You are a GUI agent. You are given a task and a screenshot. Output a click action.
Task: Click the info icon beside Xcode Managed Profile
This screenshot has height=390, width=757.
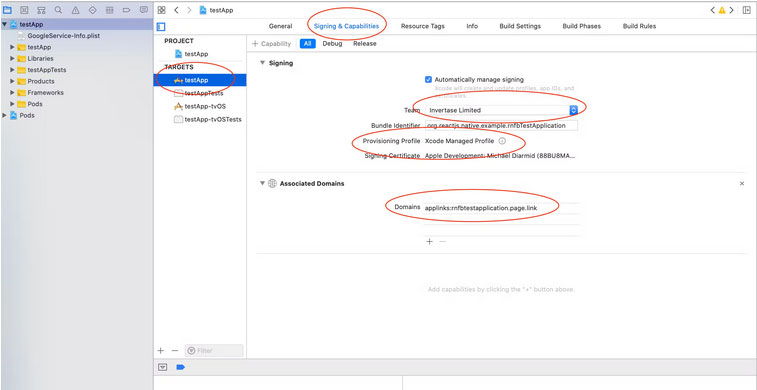click(x=502, y=141)
